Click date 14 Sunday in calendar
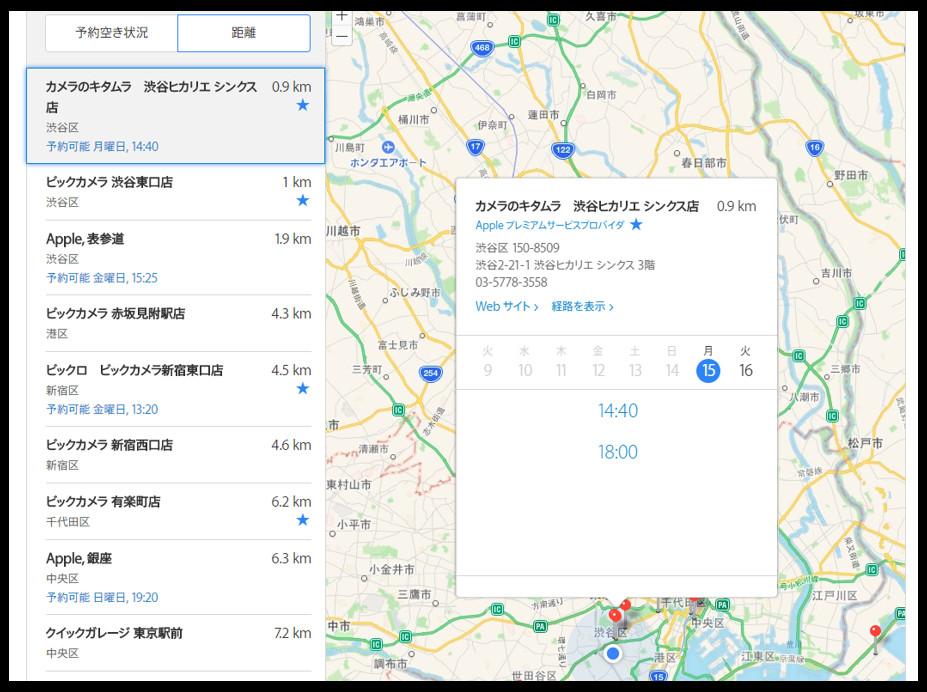Viewport: 927px width, 692px height. (x=672, y=371)
